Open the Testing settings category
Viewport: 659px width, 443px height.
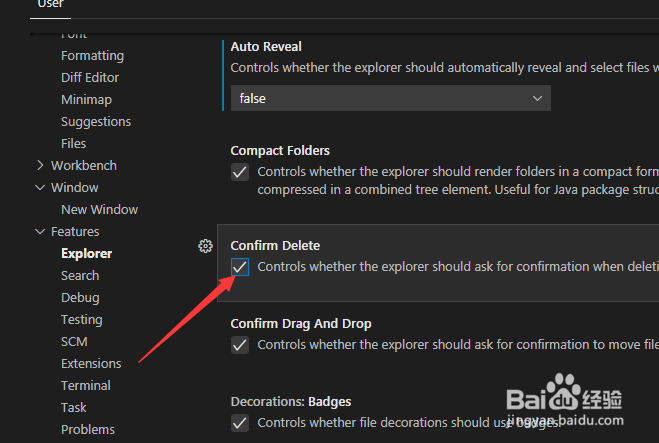[x=82, y=319]
